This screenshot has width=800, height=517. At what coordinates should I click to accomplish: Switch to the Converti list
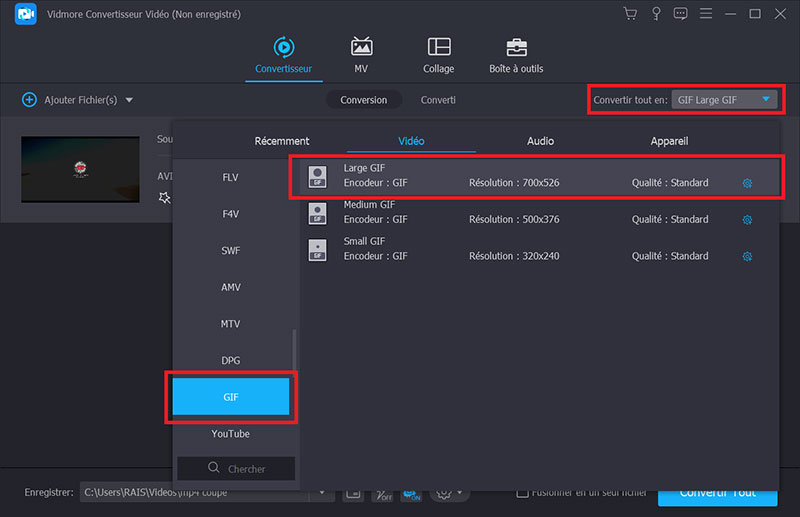coord(438,100)
